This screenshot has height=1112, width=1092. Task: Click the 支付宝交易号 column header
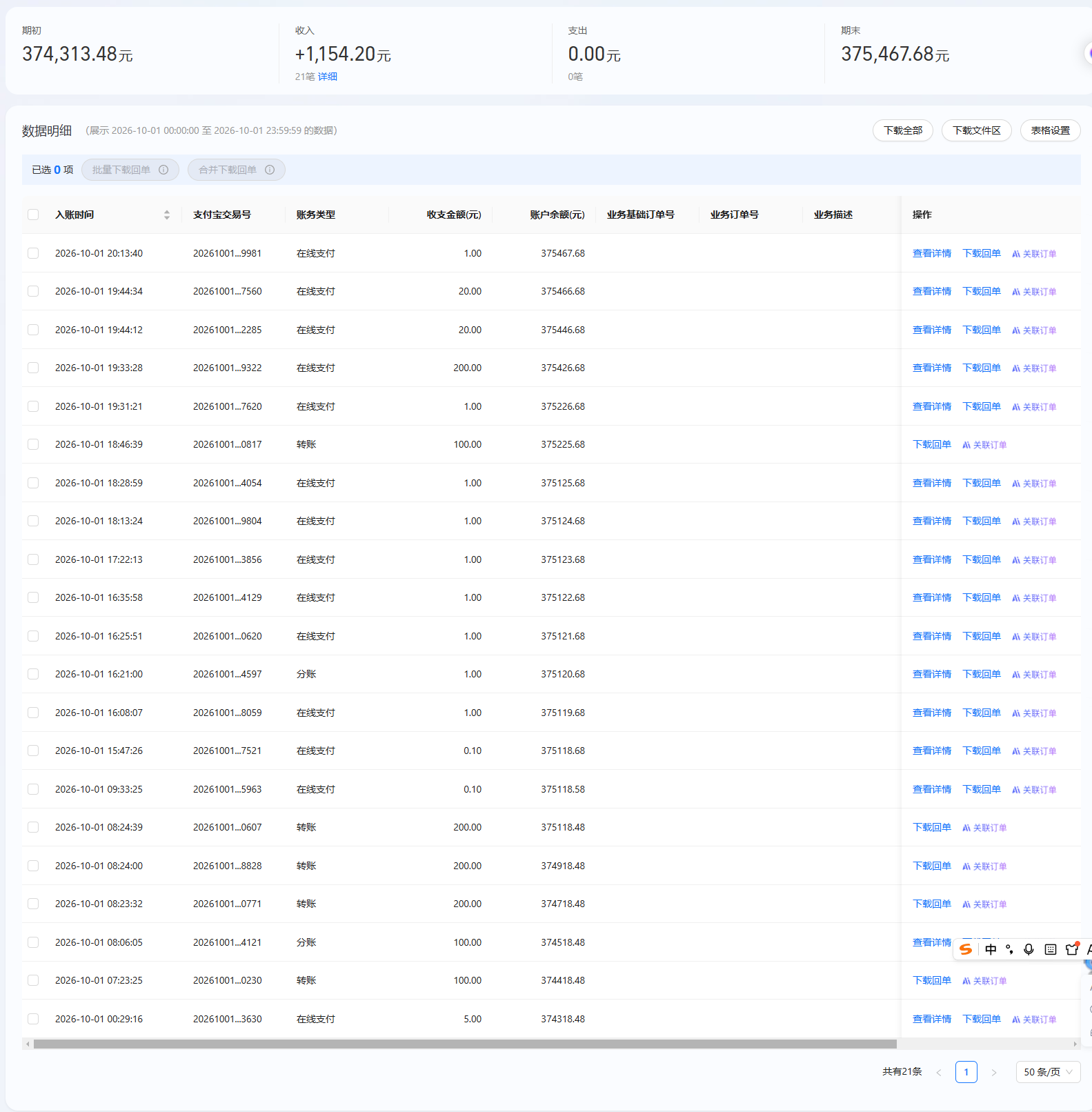(222, 215)
